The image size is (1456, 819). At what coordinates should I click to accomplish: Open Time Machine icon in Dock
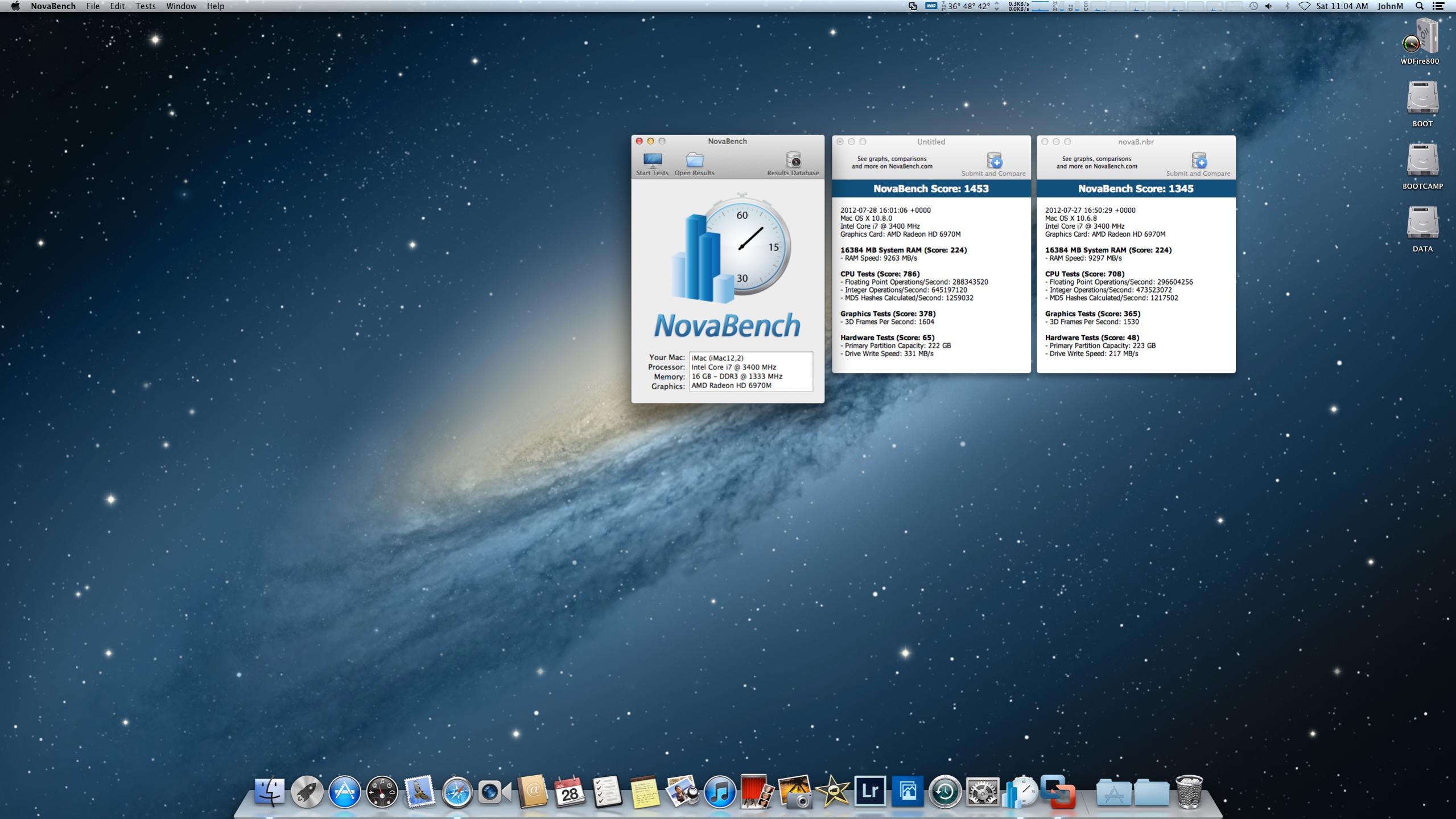coord(945,791)
